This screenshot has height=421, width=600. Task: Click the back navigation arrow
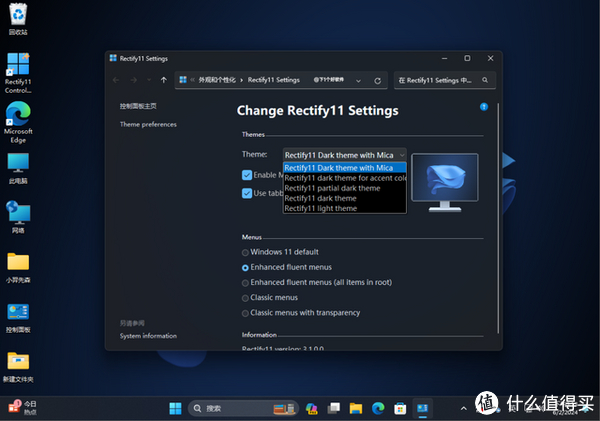116,80
